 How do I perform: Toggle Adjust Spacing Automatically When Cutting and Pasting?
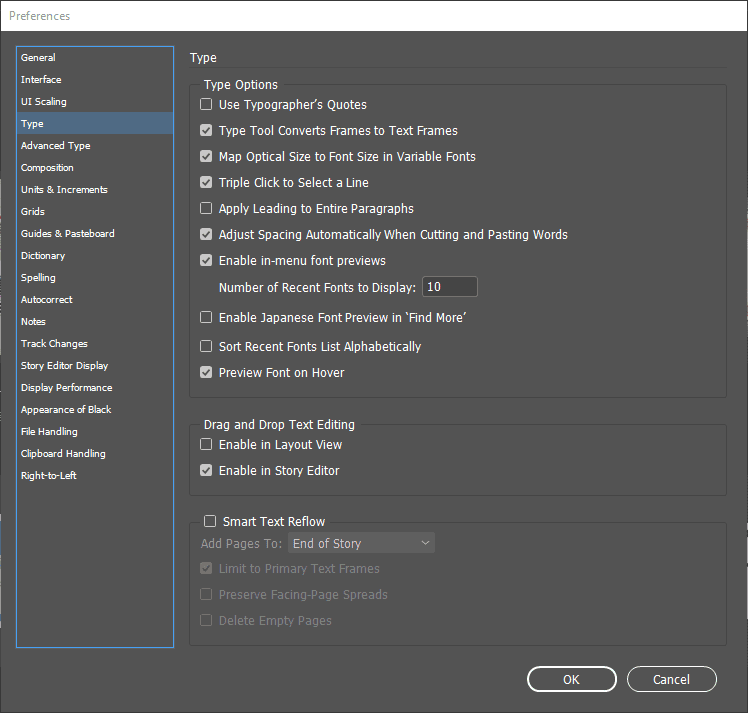tap(206, 234)
